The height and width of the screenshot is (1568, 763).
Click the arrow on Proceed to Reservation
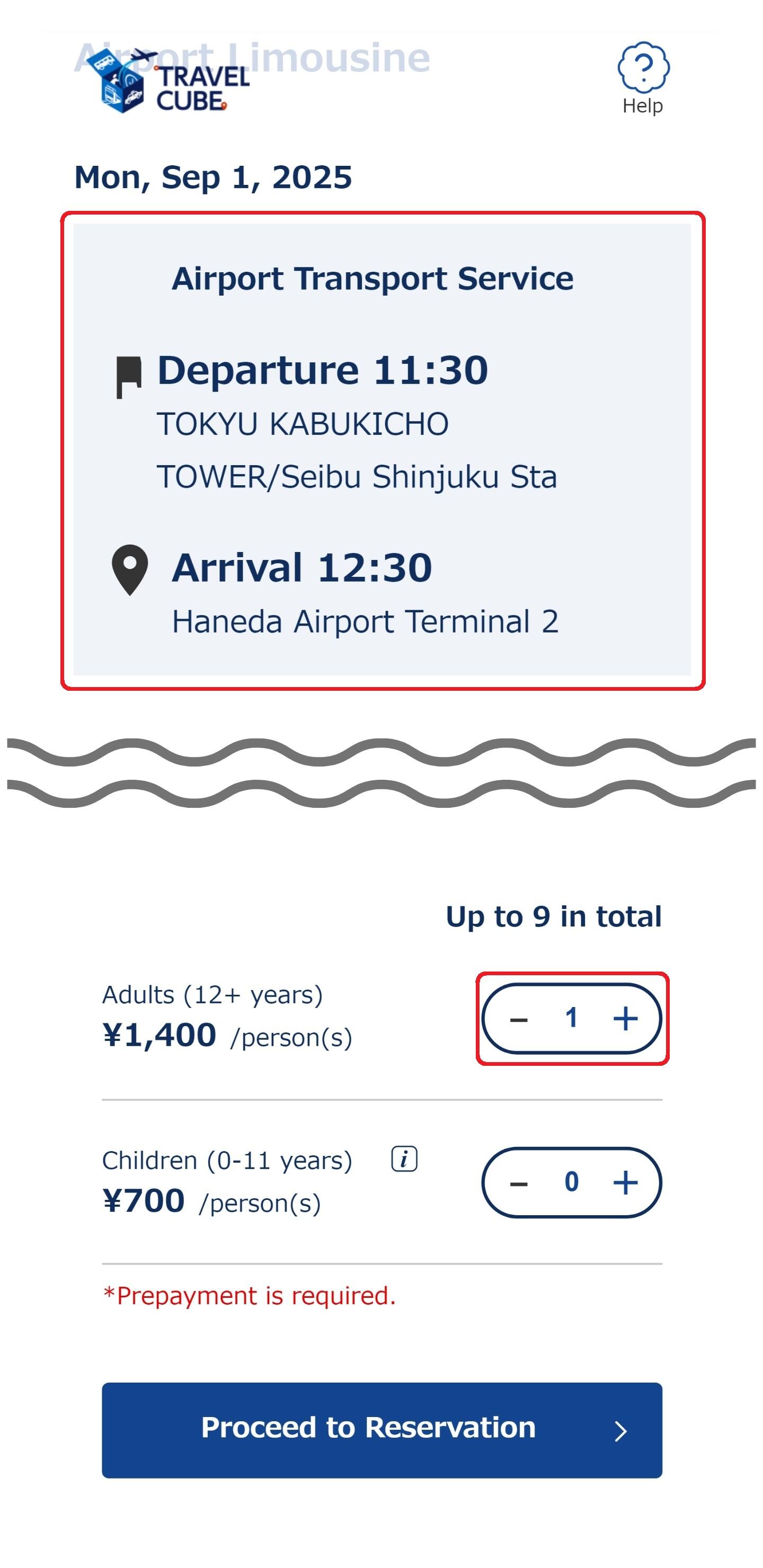click(620, 1431)
